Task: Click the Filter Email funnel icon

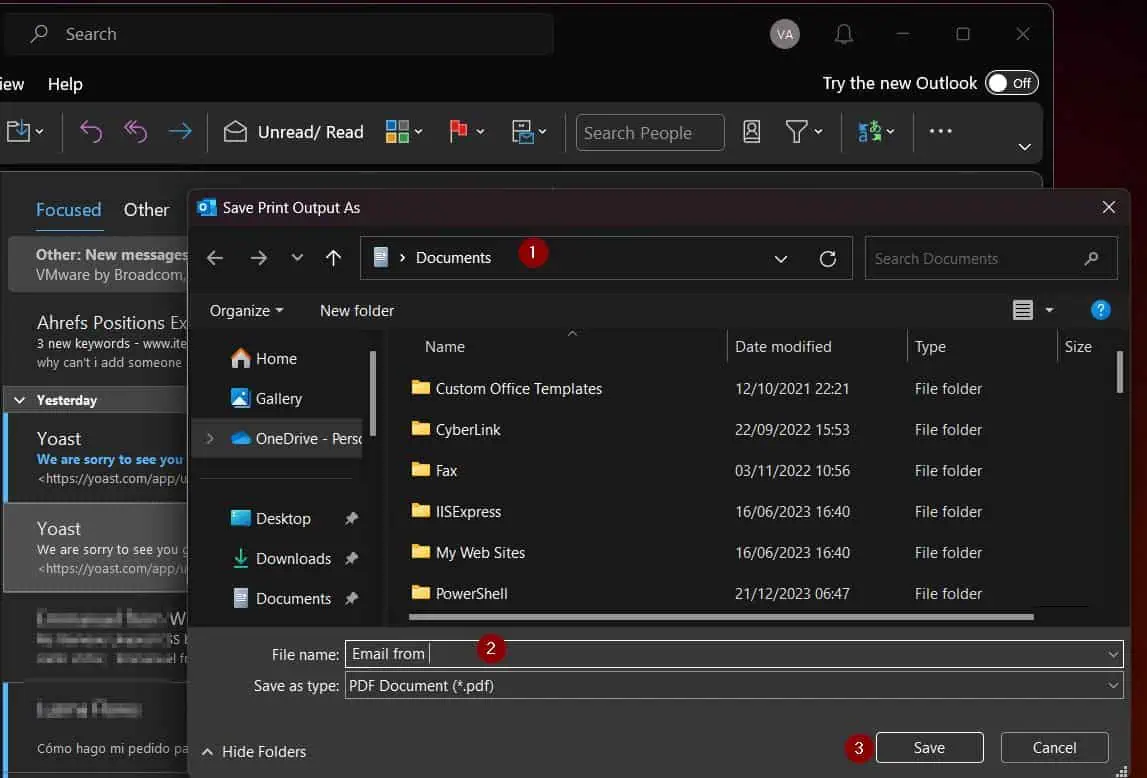Action: pos(796,132)
